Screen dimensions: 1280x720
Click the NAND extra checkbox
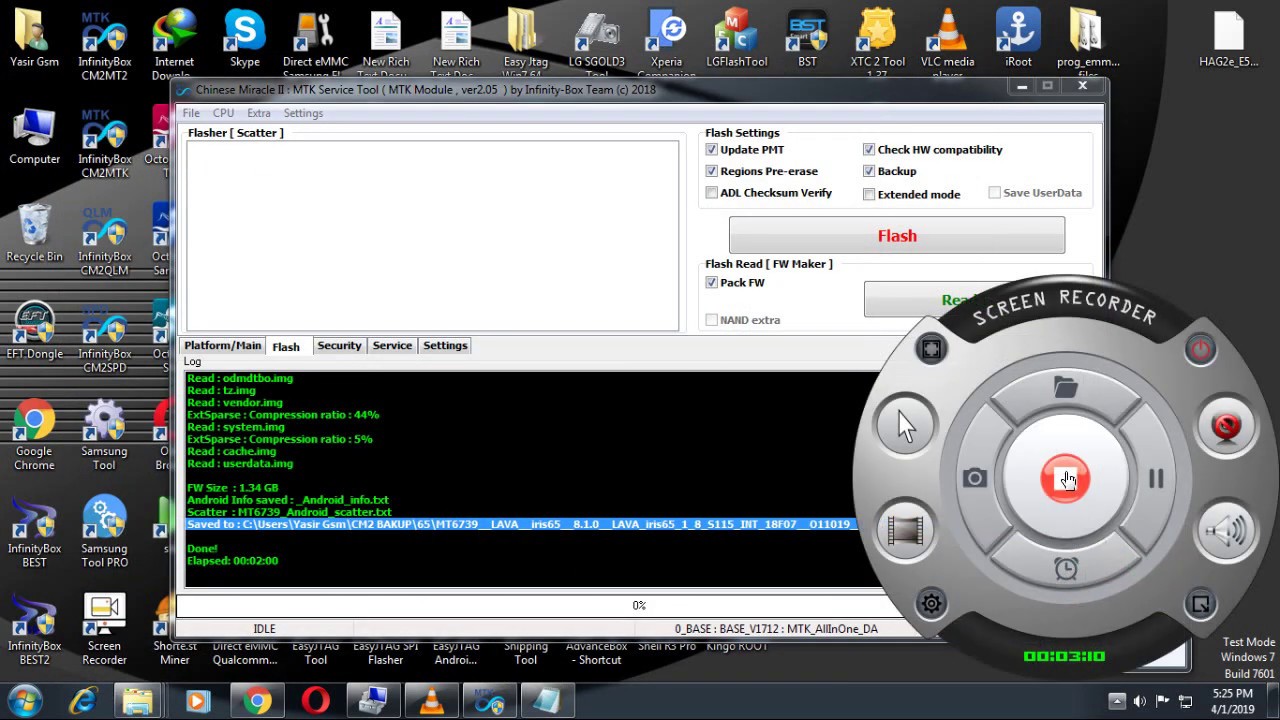point(712,320)
